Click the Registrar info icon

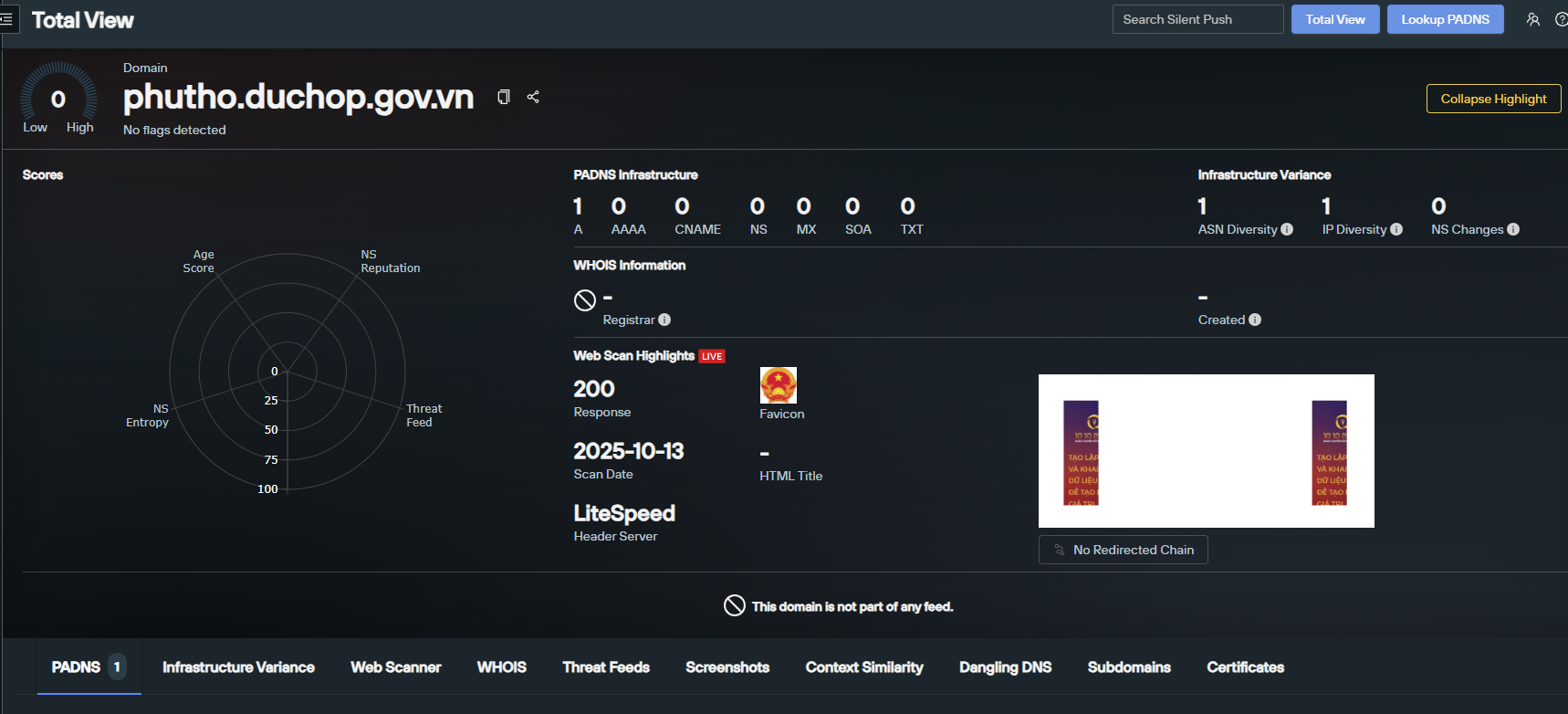(664, 320)
